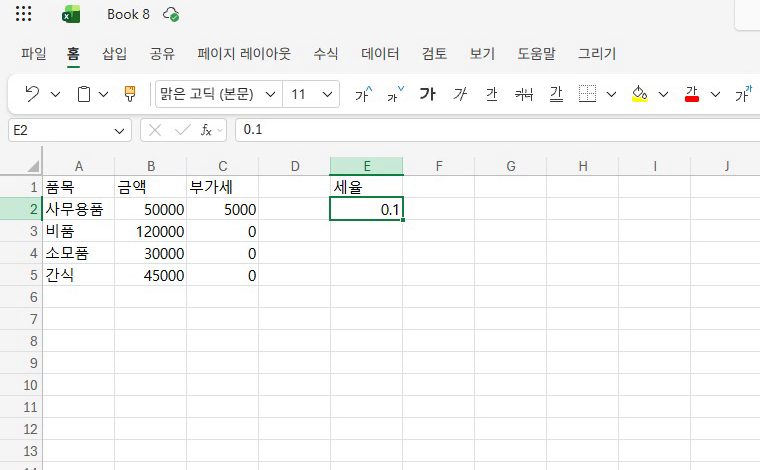Switch to the 도움말 tab
Viewport: 760px width, 470px height.
coord(536,53)
